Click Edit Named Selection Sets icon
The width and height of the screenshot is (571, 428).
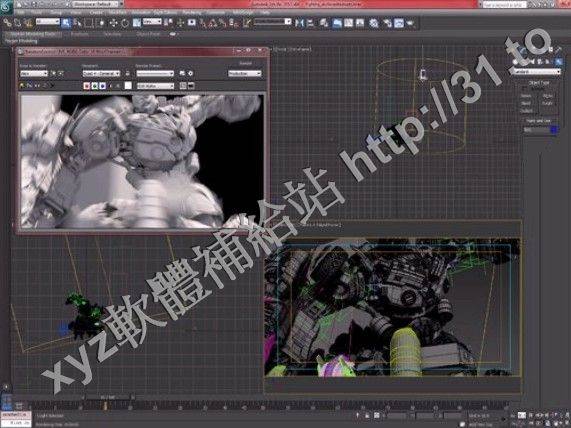[247, 23]
